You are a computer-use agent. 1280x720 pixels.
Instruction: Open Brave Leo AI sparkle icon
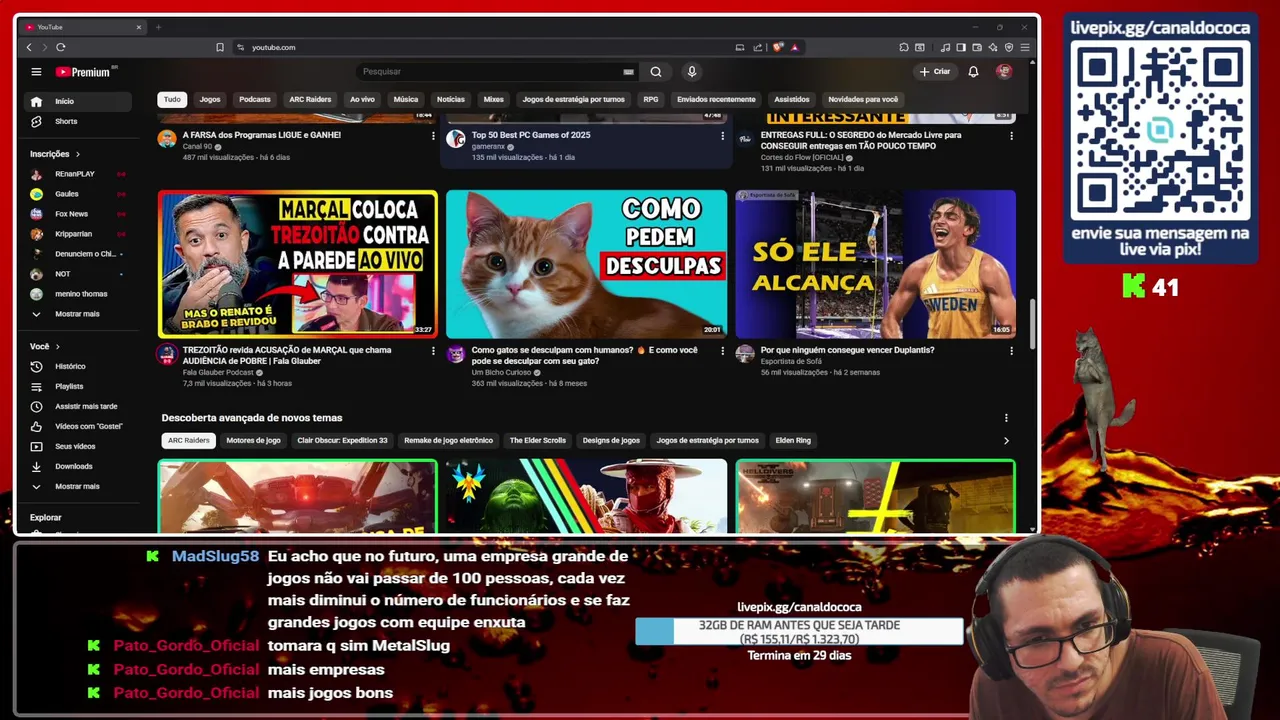point(993,47)
